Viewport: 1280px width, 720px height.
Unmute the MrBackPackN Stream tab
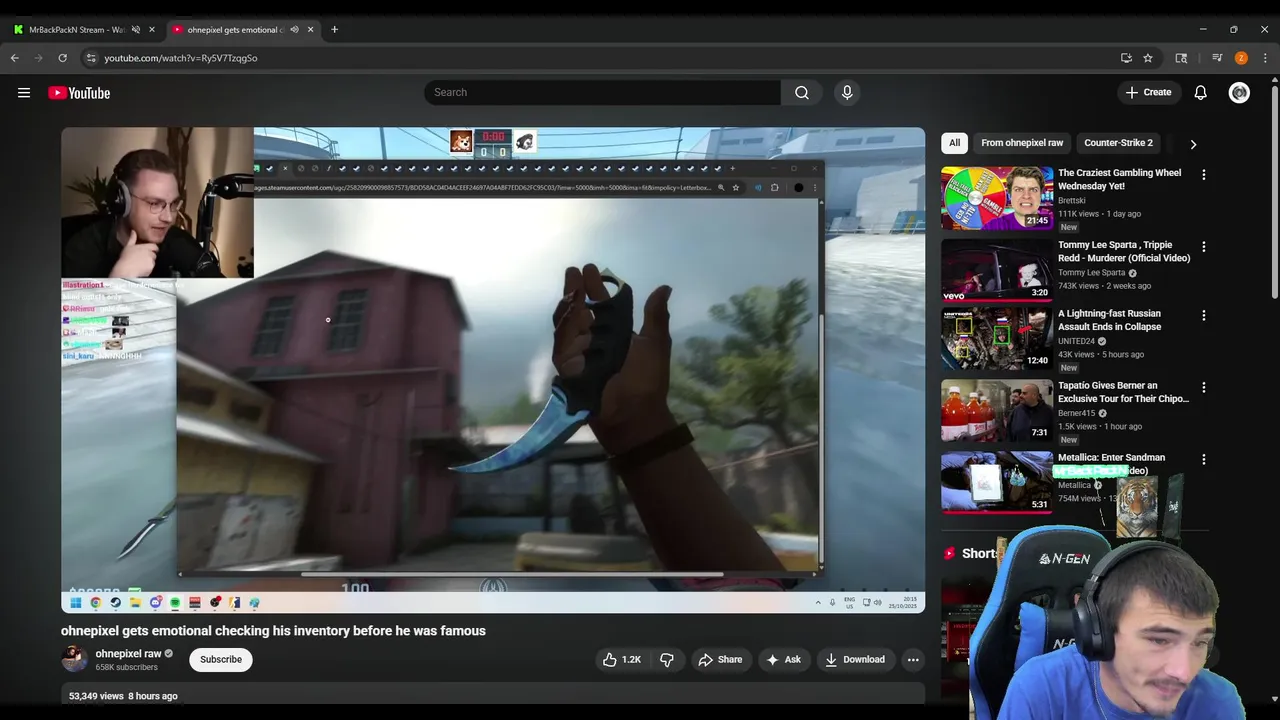pyautogui.click(x=136, y=29)
